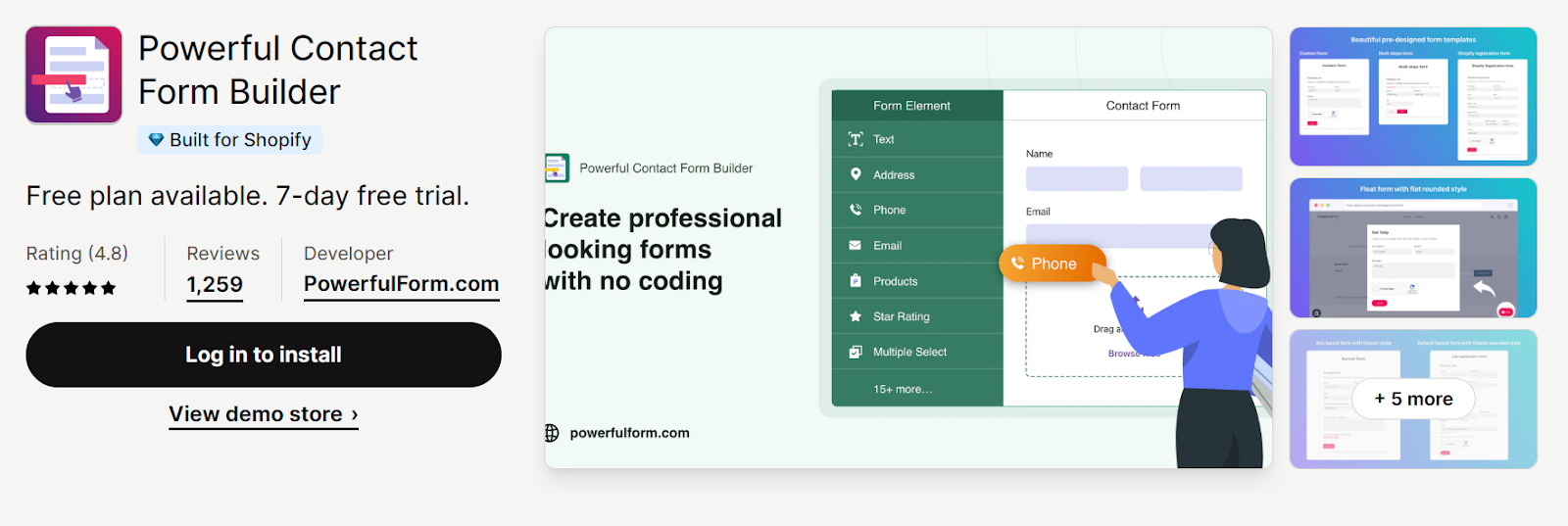Screen dimensions: 1568x526
Task: Click the powerfulform.com text in banner
Action: (x=629, y=433)
